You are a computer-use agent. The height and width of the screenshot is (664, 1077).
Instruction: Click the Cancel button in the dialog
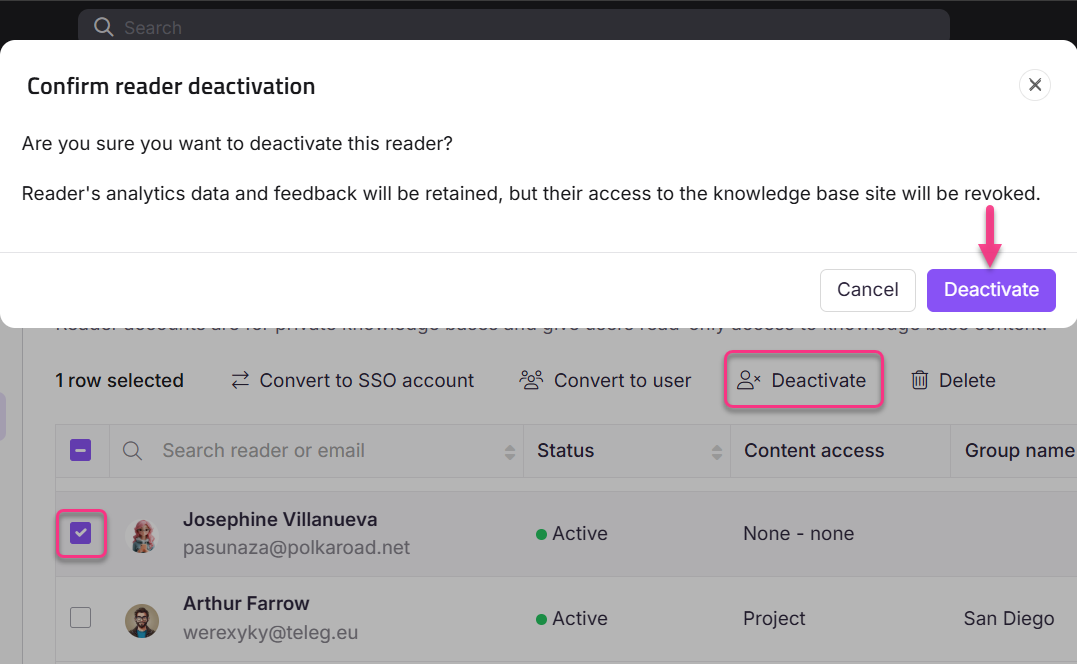pyautogui.click(x=867, y=290)
